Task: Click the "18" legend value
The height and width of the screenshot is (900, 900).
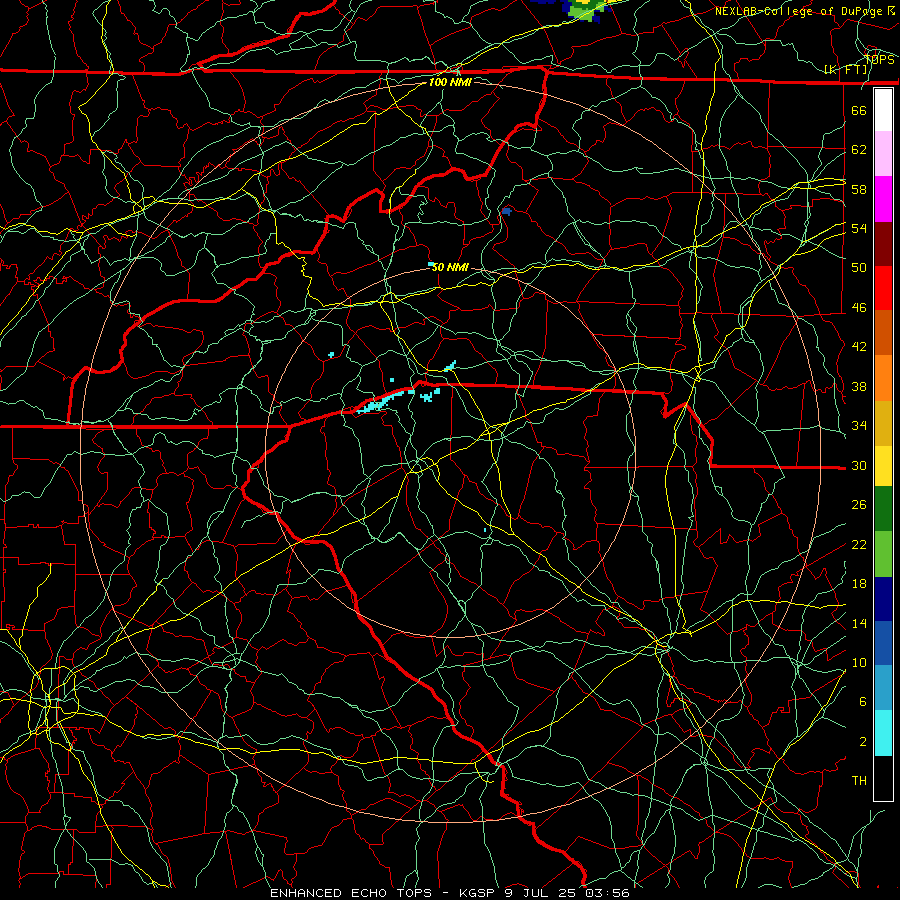Action: coord(859,584)
